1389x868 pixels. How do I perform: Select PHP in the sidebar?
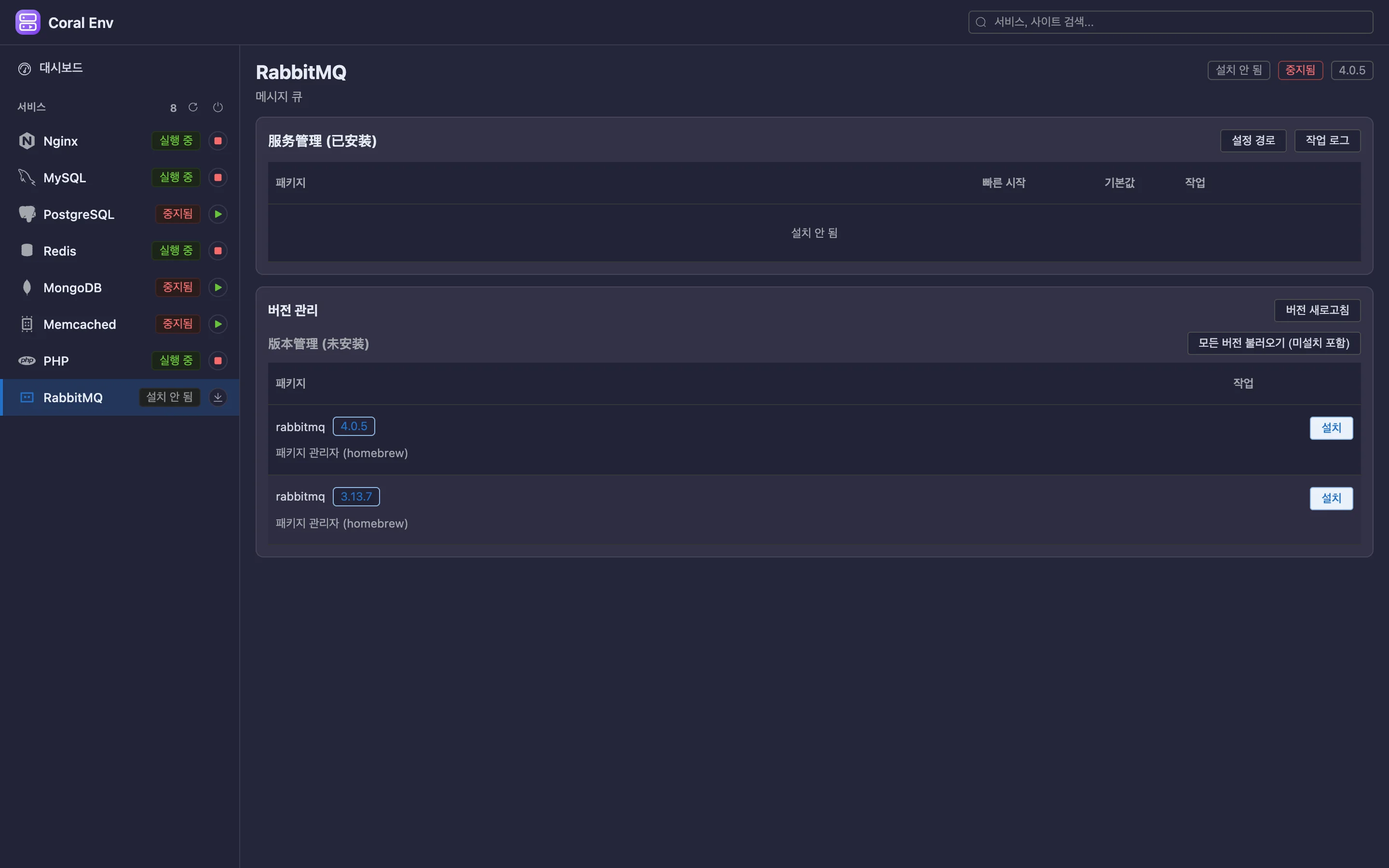pyautogui.click(x=120, y=361)
